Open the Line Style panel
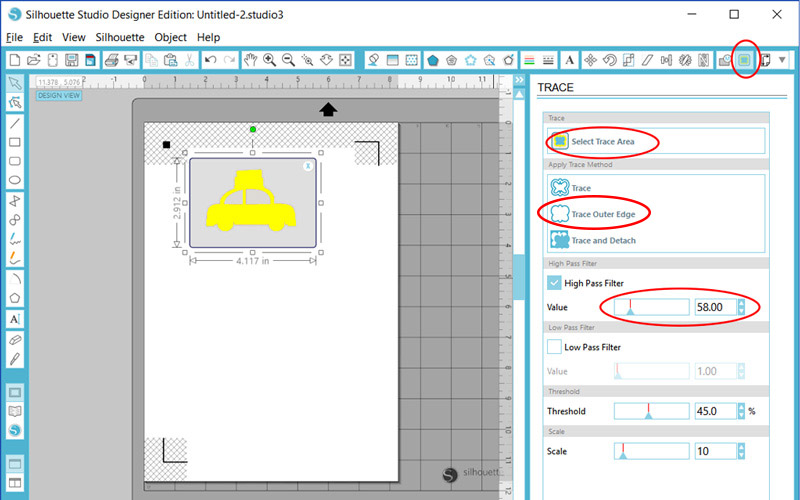This screenshot has height=500, width=800. [548, 60]
